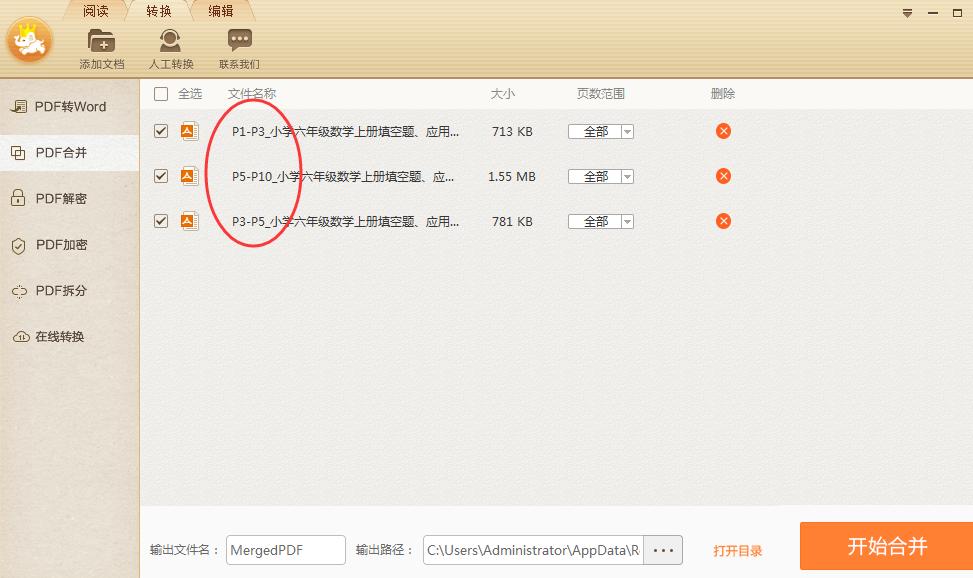Uncheck the P3-P5 file checkbox
Screen dimensions: 973x578
click(x=161, y=221)
